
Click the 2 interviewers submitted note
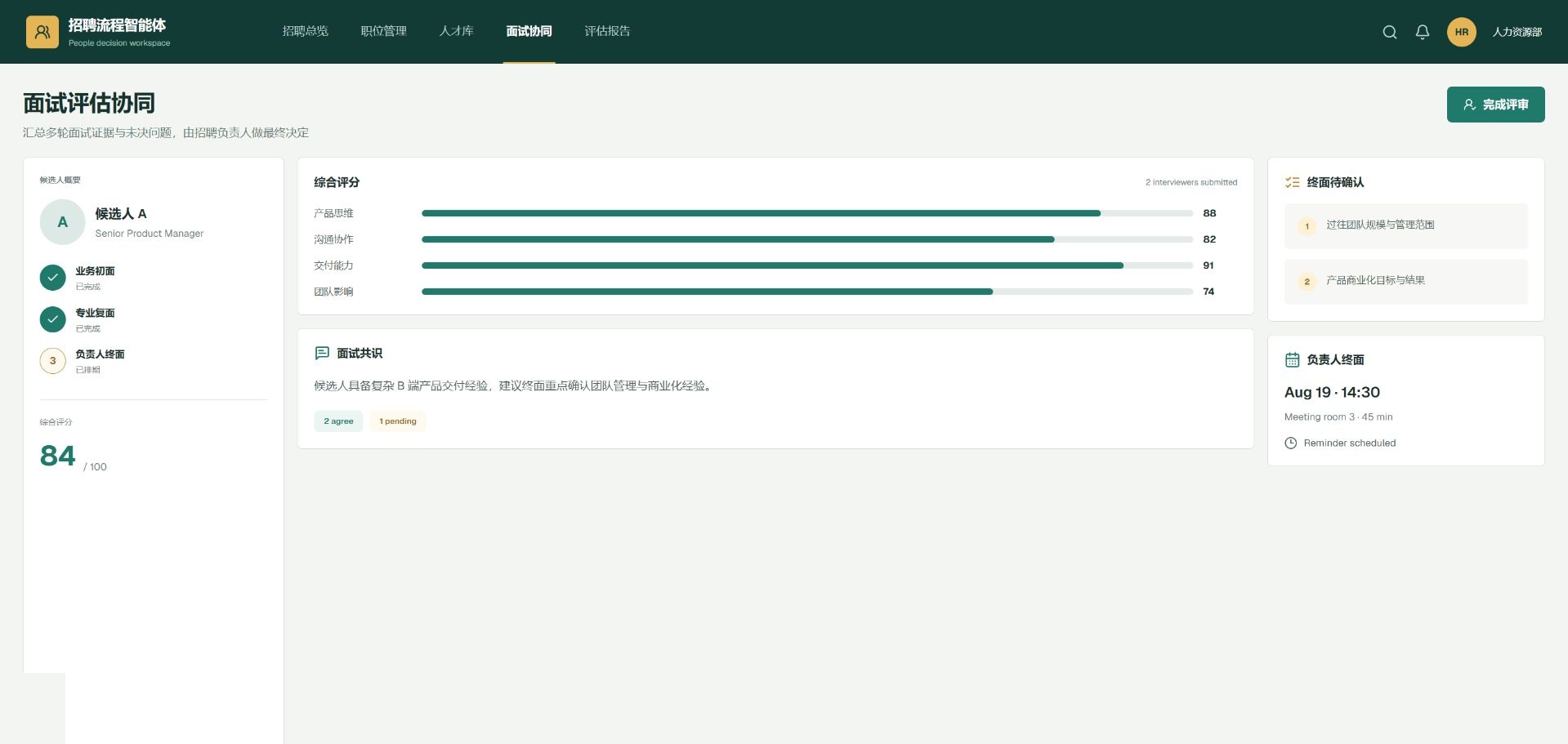[1191, 182]
